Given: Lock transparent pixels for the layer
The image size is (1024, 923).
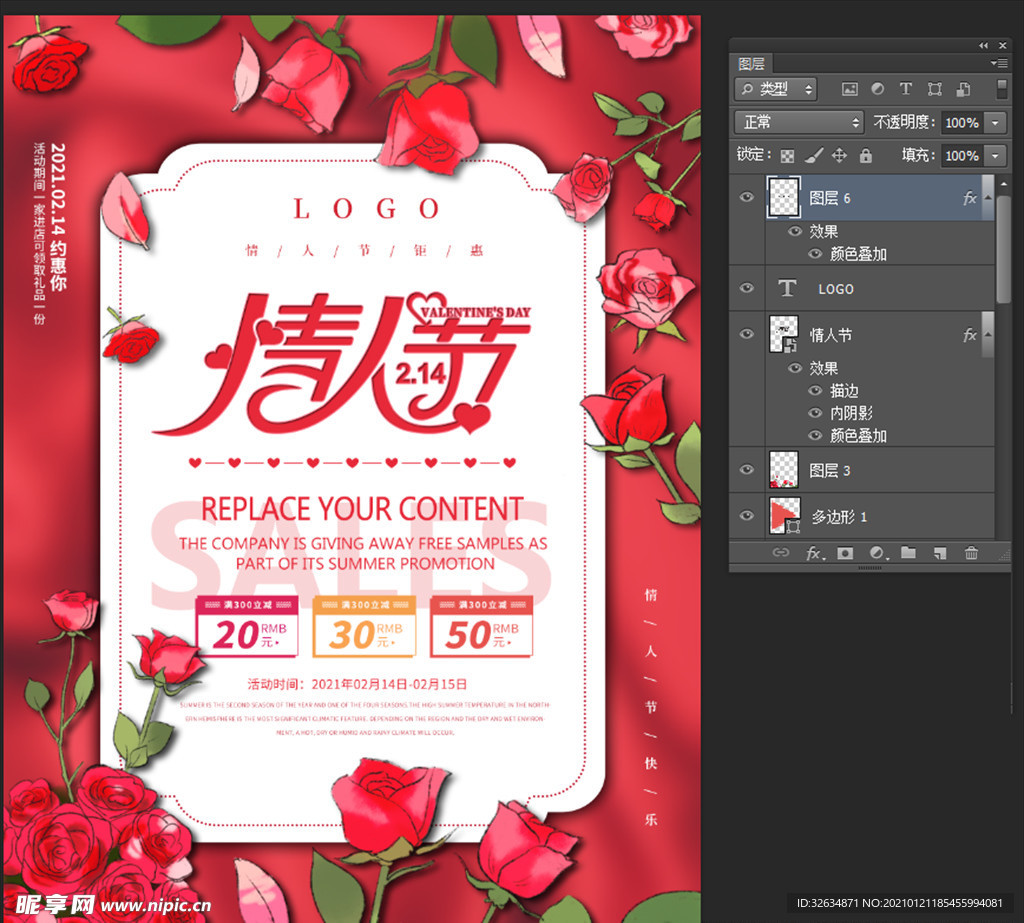Looking at the screenshot, I should click(x=788, y=155).
